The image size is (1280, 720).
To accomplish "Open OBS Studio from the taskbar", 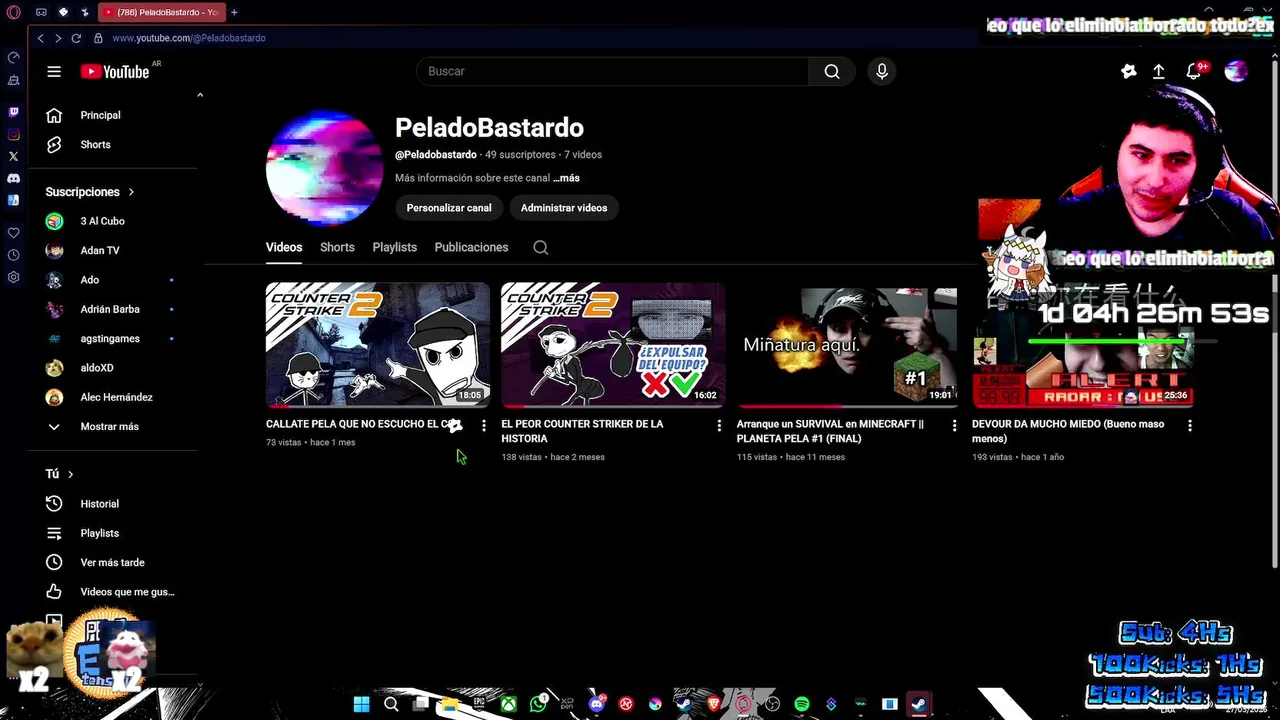I will [x=772, y=704].
